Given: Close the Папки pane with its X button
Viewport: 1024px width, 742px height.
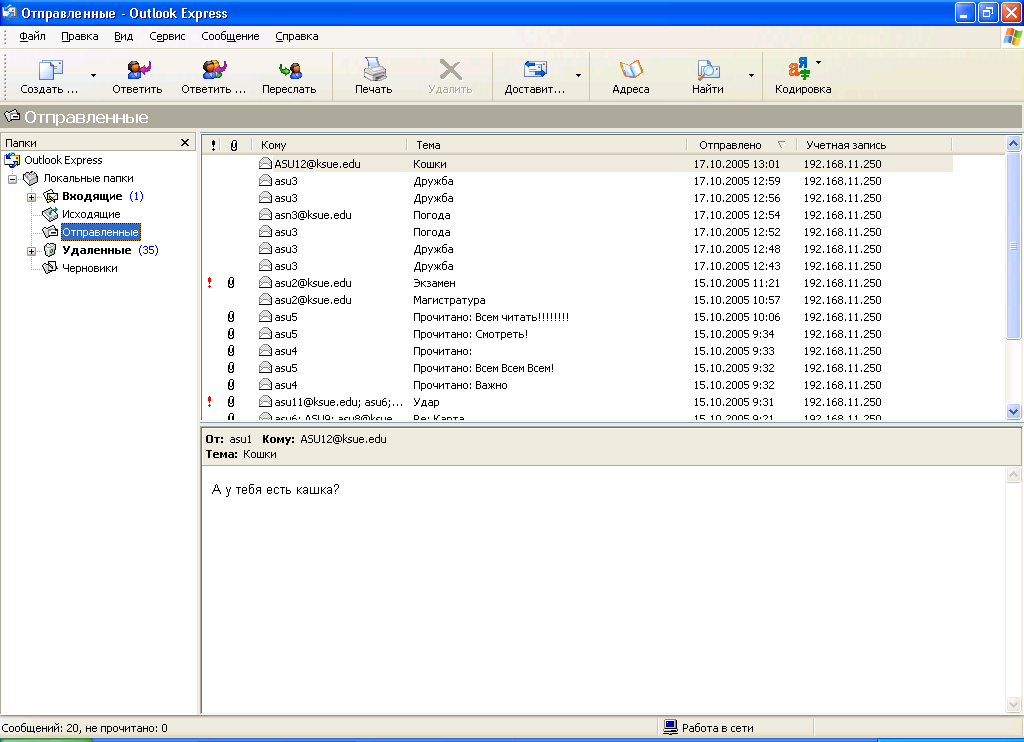Looking at the screenshot, I should click(185, 142).
